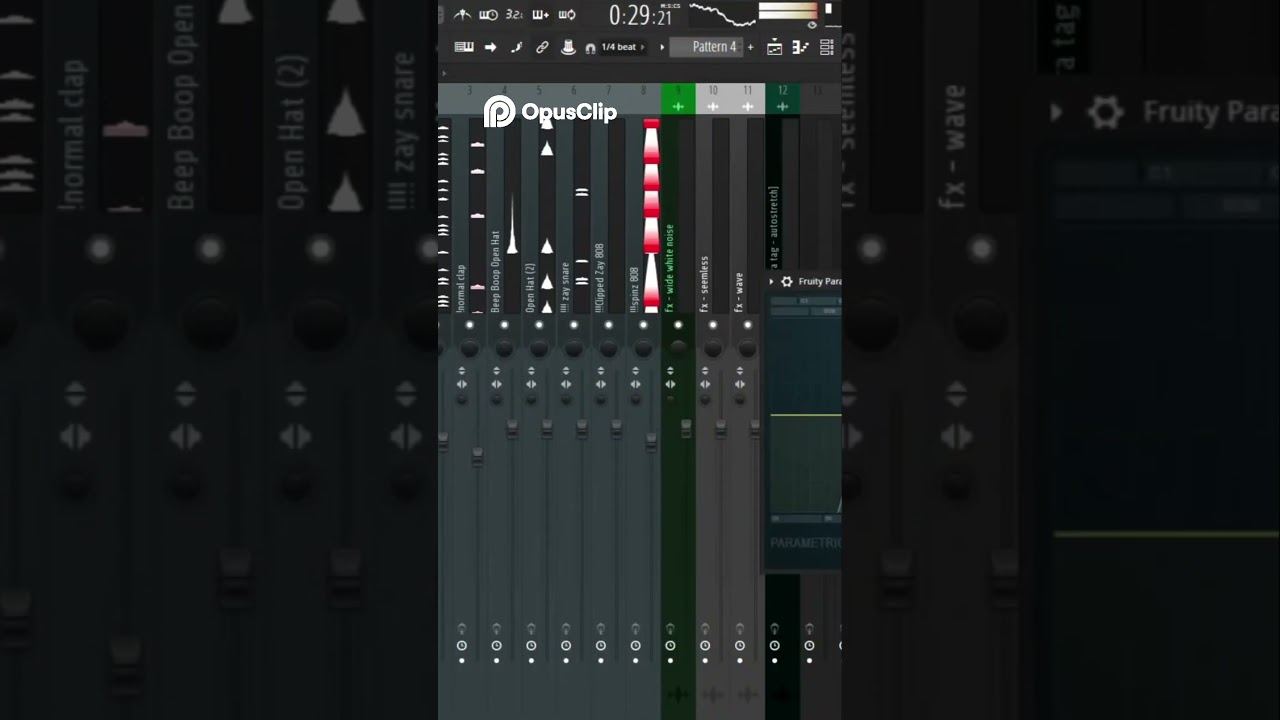Click the fx - wide white noise volume fader
The height and width of the screenshot is (720, 1280).
click(x=686, y=428)
